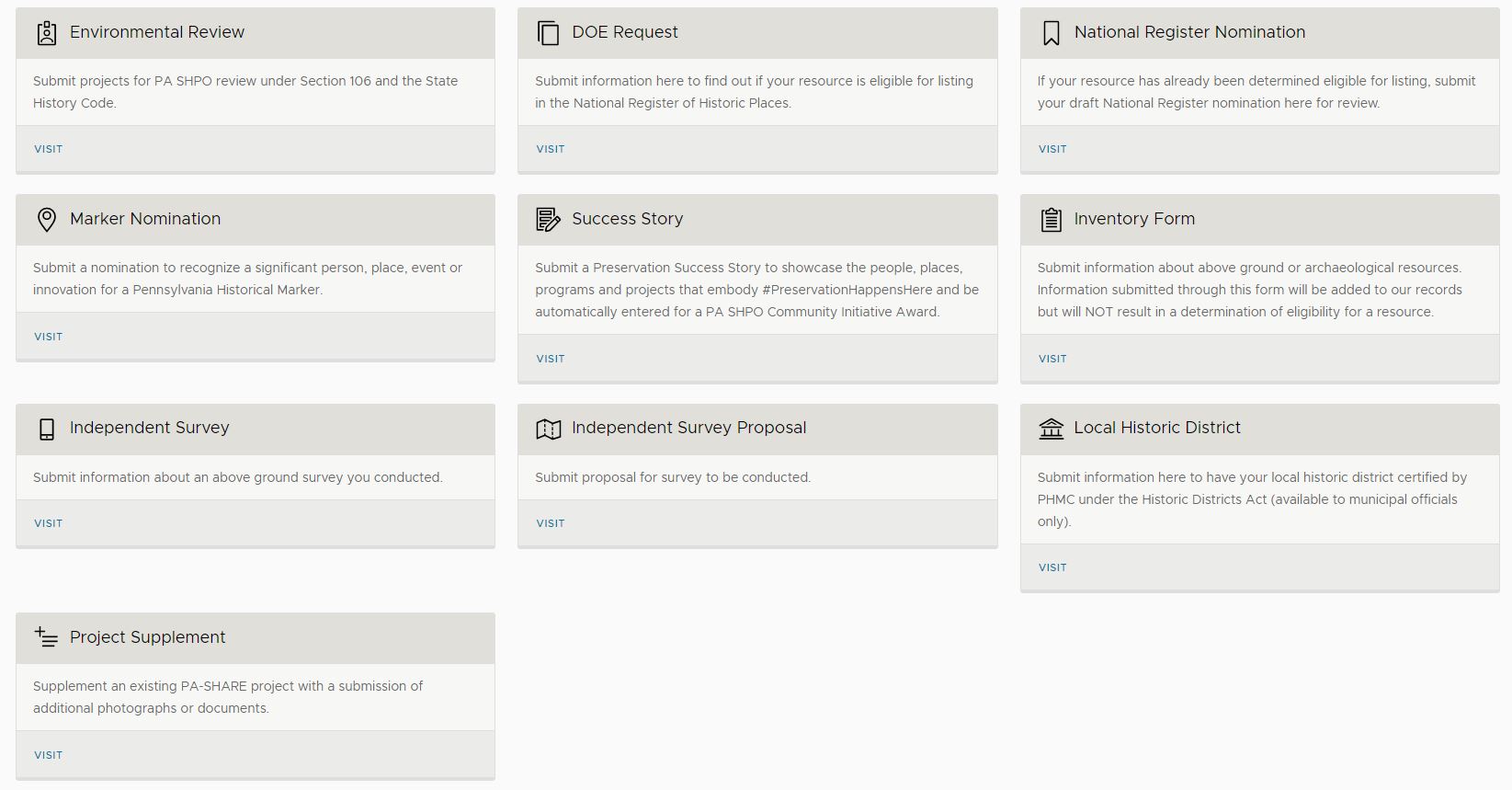Select the Environmental Review card title
This screenshot has width=1512, height=790.
click(157, 32)
